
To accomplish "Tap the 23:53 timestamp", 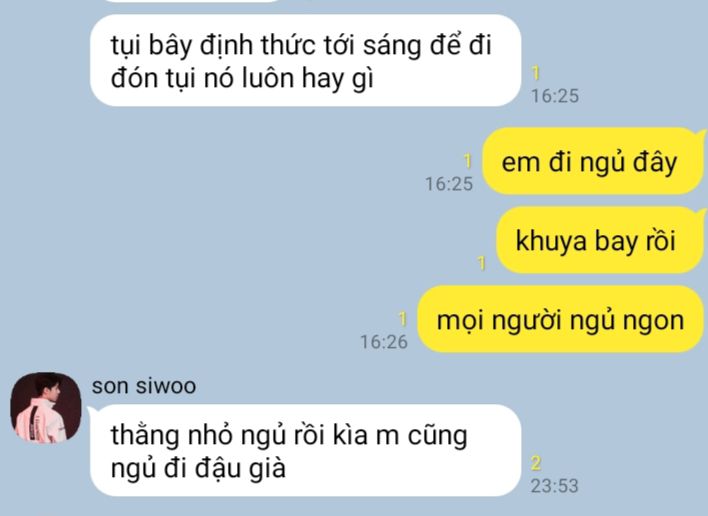I will tap(554, 486).
